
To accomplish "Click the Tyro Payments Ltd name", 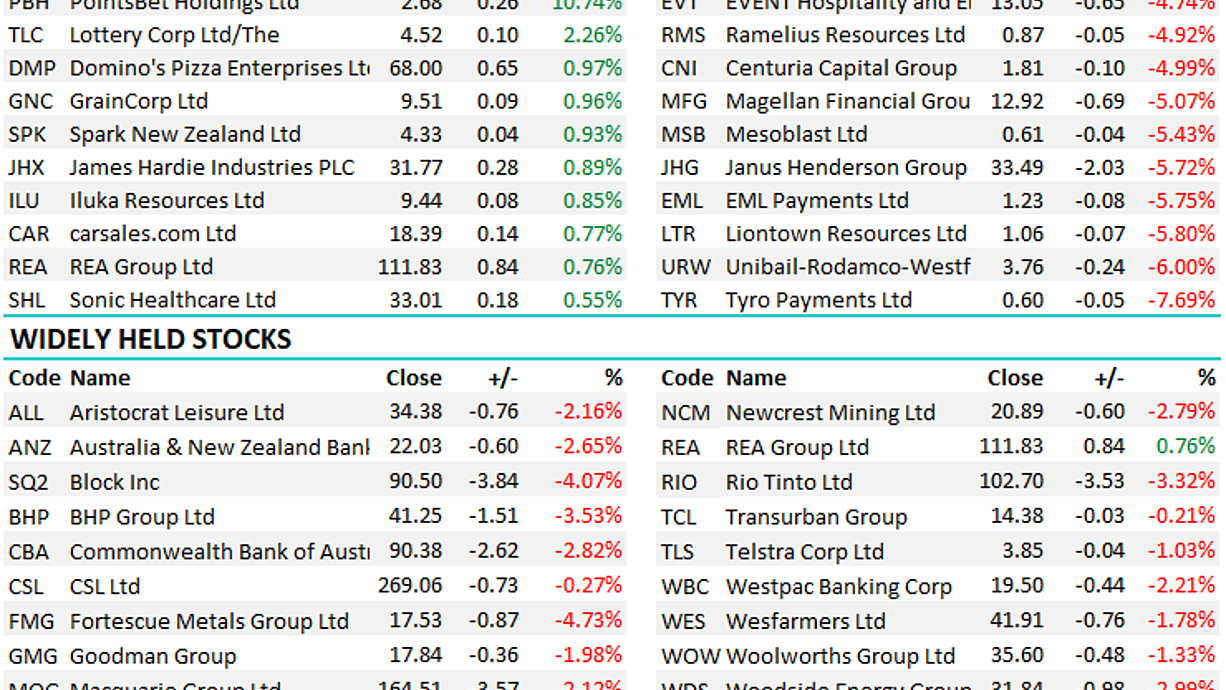I will pyautogui.click(x=819, y=300).
